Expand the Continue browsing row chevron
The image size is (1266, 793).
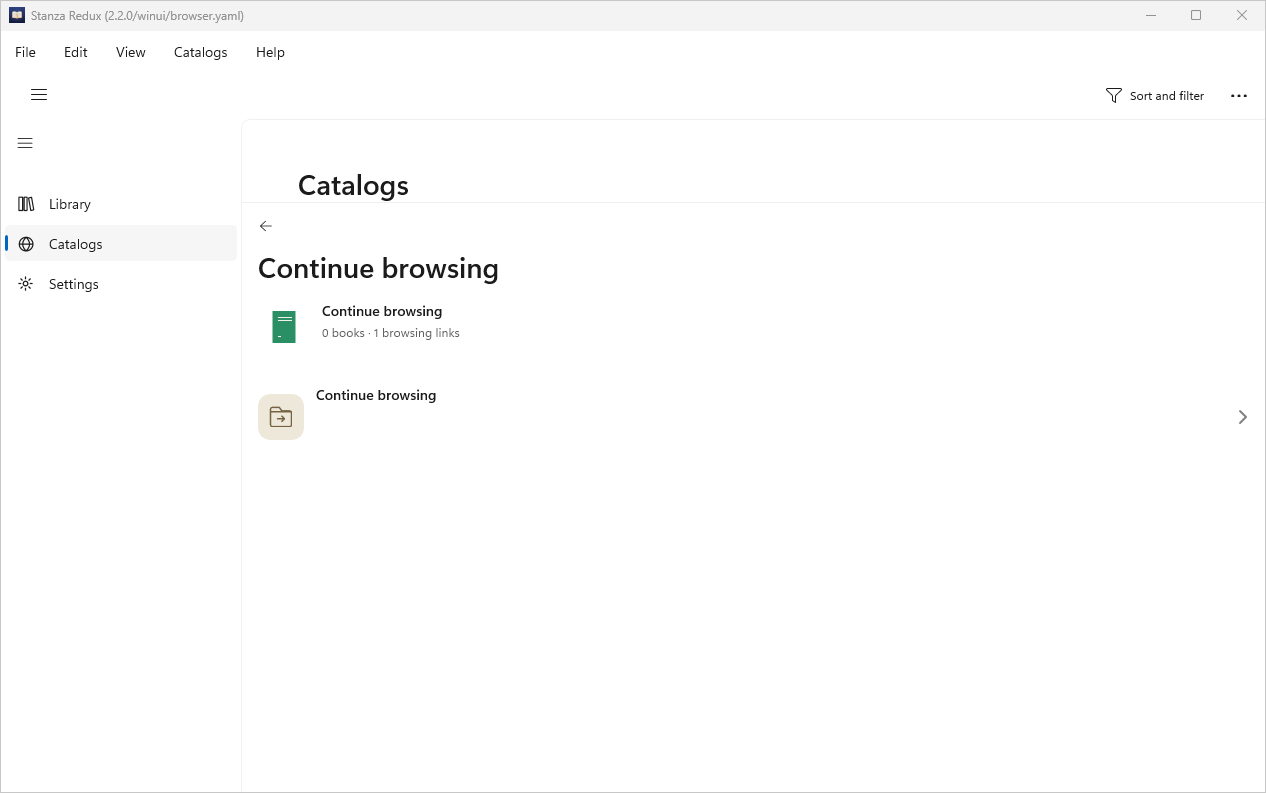coord(1242,417)
